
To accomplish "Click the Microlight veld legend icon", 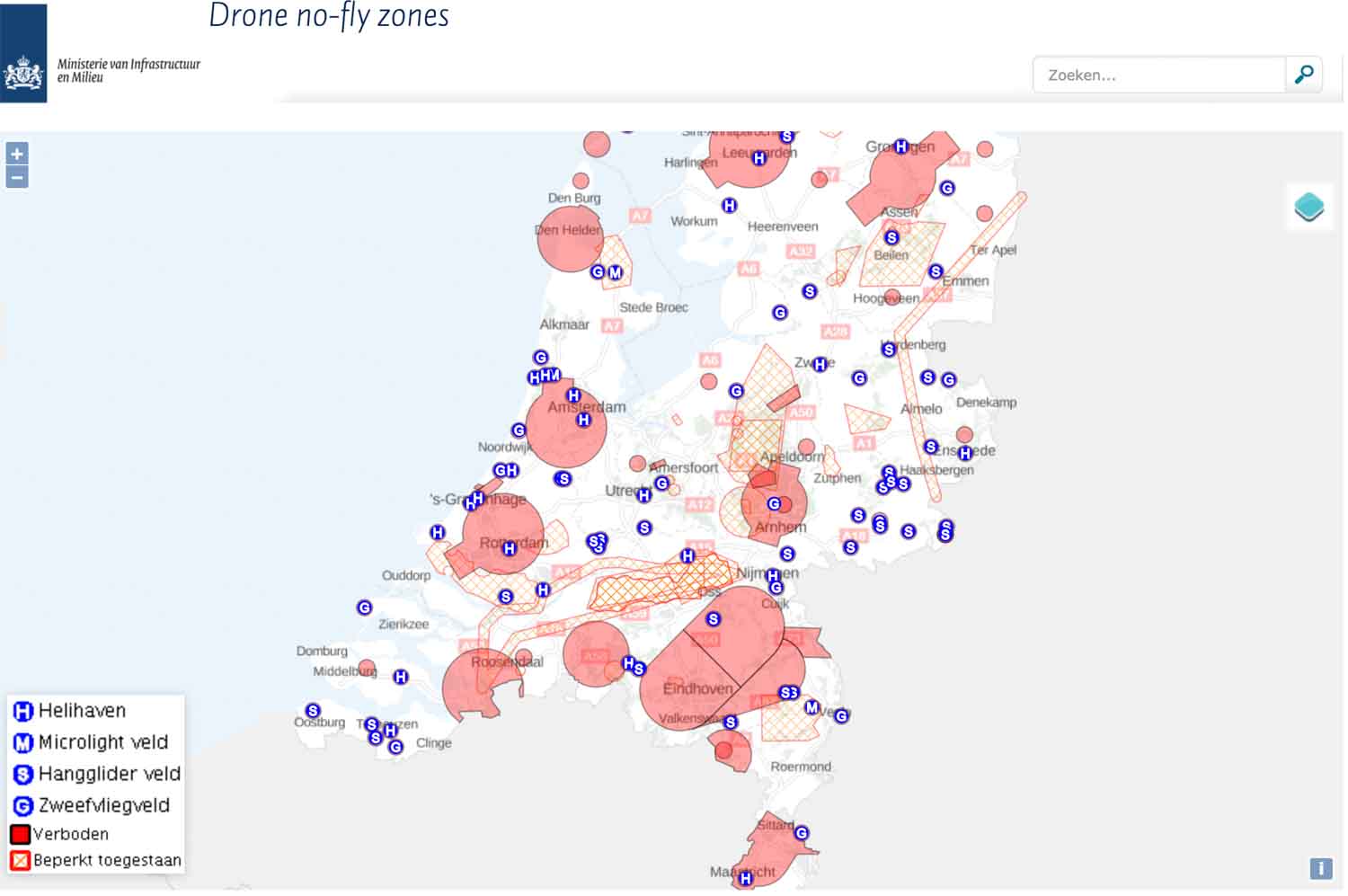I will 23,743.
